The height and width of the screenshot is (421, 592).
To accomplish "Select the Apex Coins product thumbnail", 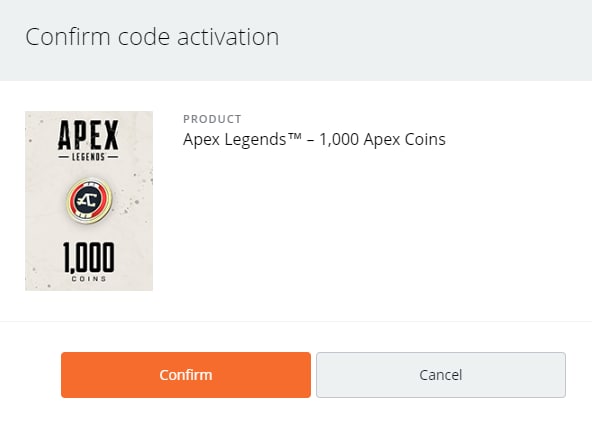I will [89, 201].
